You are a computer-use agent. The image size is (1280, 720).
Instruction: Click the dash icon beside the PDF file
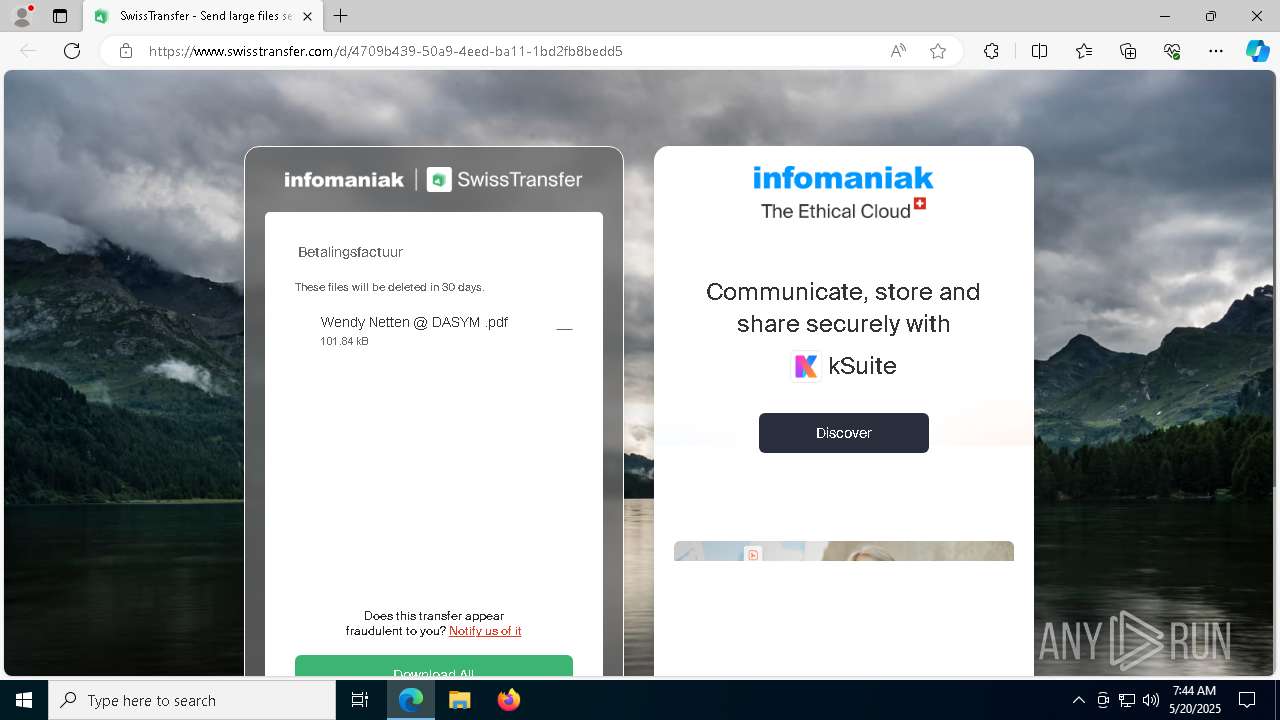[564, 329]
